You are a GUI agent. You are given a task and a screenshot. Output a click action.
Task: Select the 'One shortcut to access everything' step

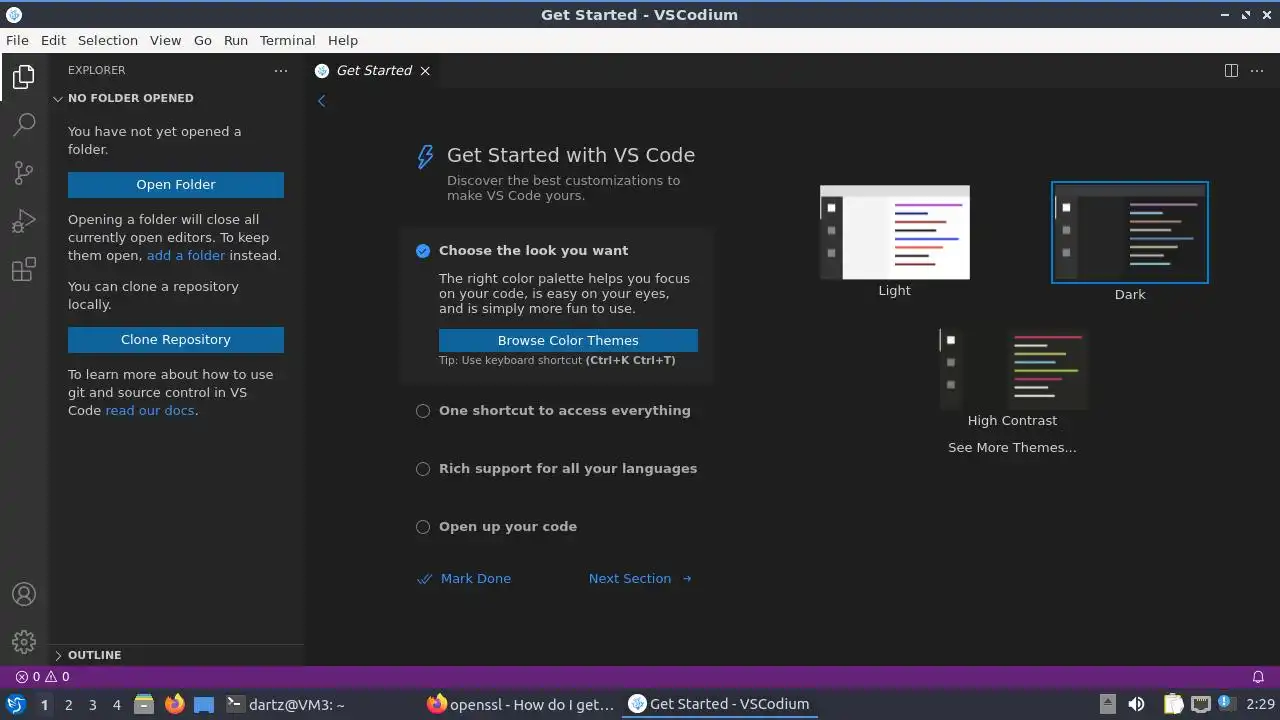click(556, 411)
